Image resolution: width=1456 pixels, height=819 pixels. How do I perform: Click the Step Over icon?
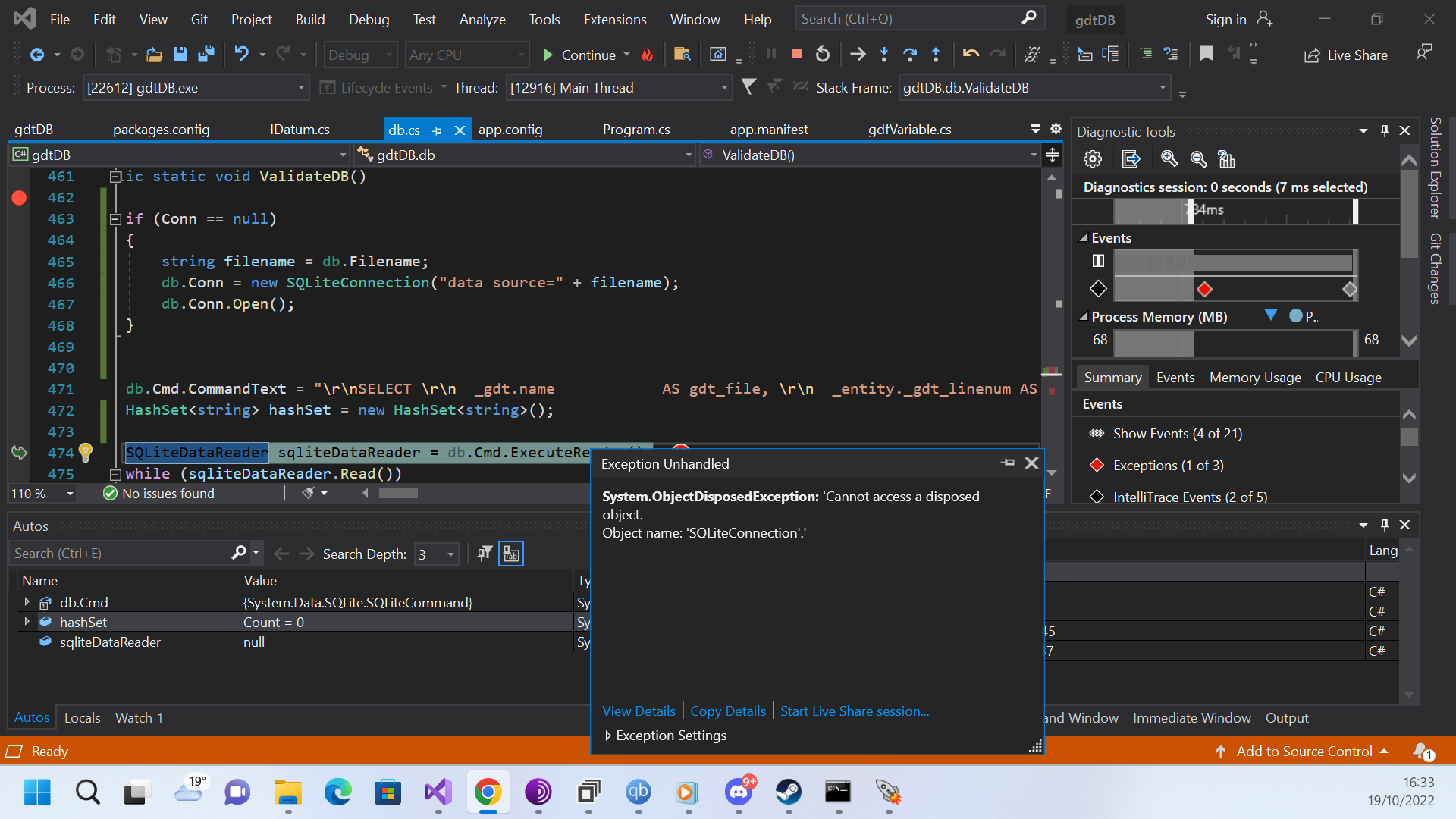[910, 55]
